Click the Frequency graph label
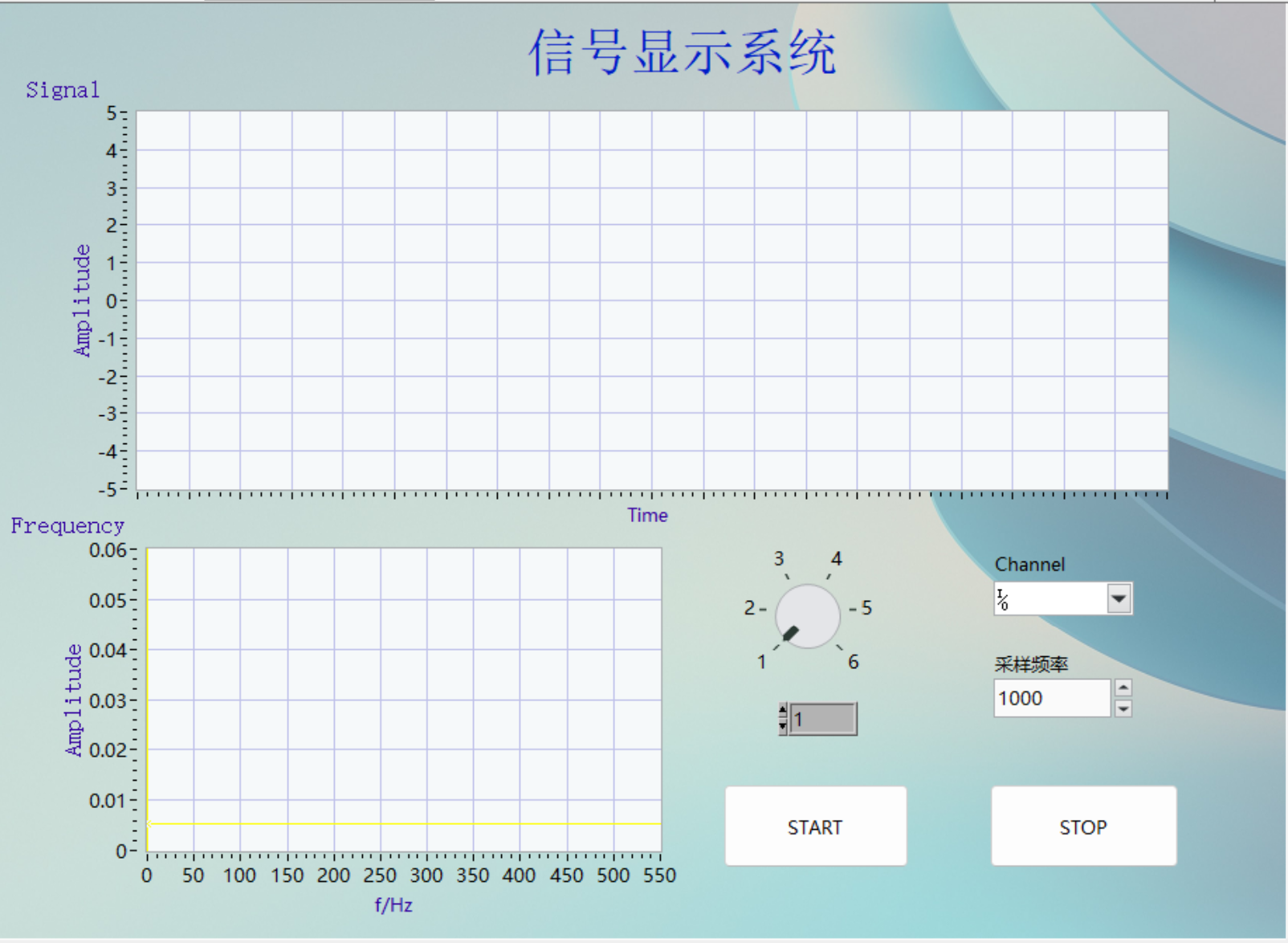Screen dimensions: 1288x943 [x=67, y=526]
